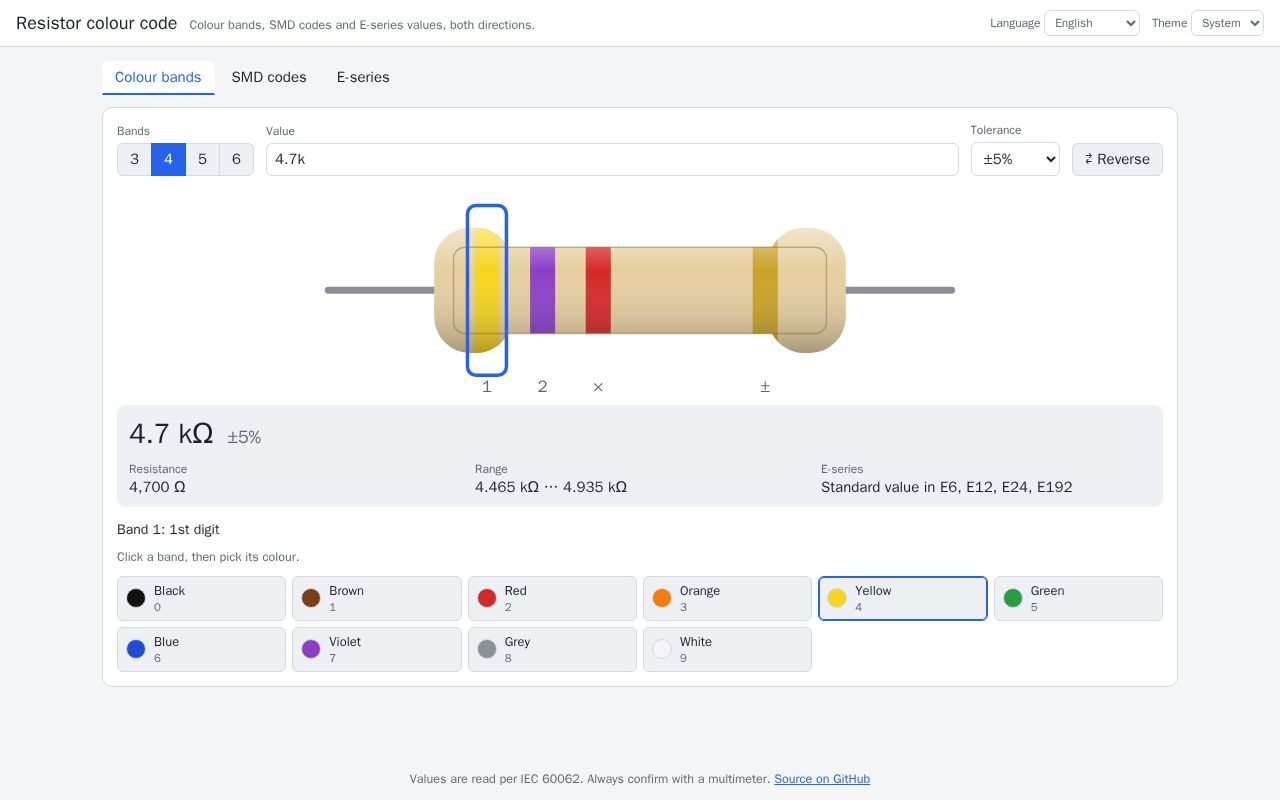Switch to the SMD codes tab

269,77
